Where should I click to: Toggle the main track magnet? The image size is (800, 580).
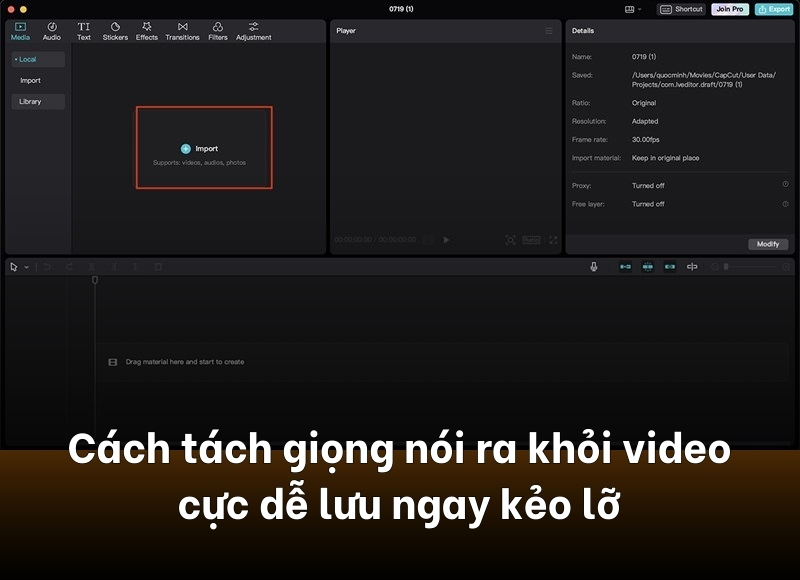coord(625,266)
